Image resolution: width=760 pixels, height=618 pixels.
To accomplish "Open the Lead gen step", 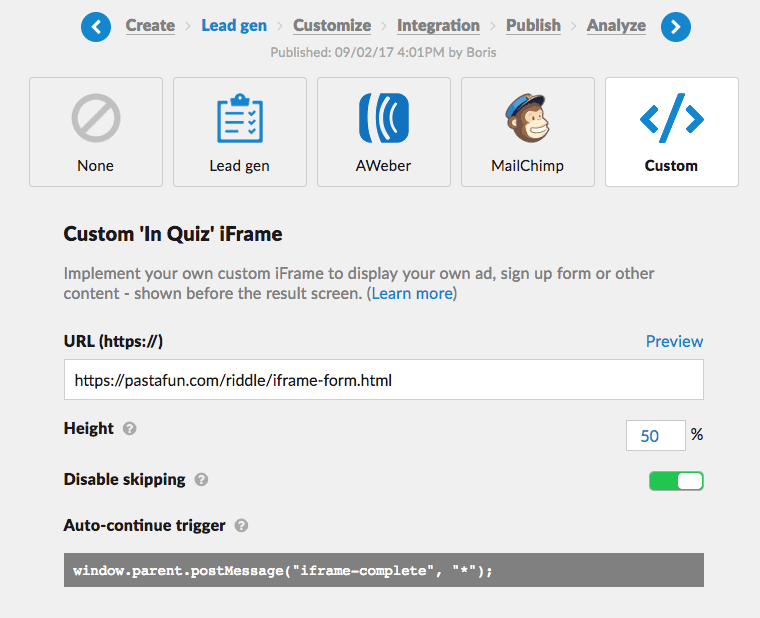I will (234, 25).
